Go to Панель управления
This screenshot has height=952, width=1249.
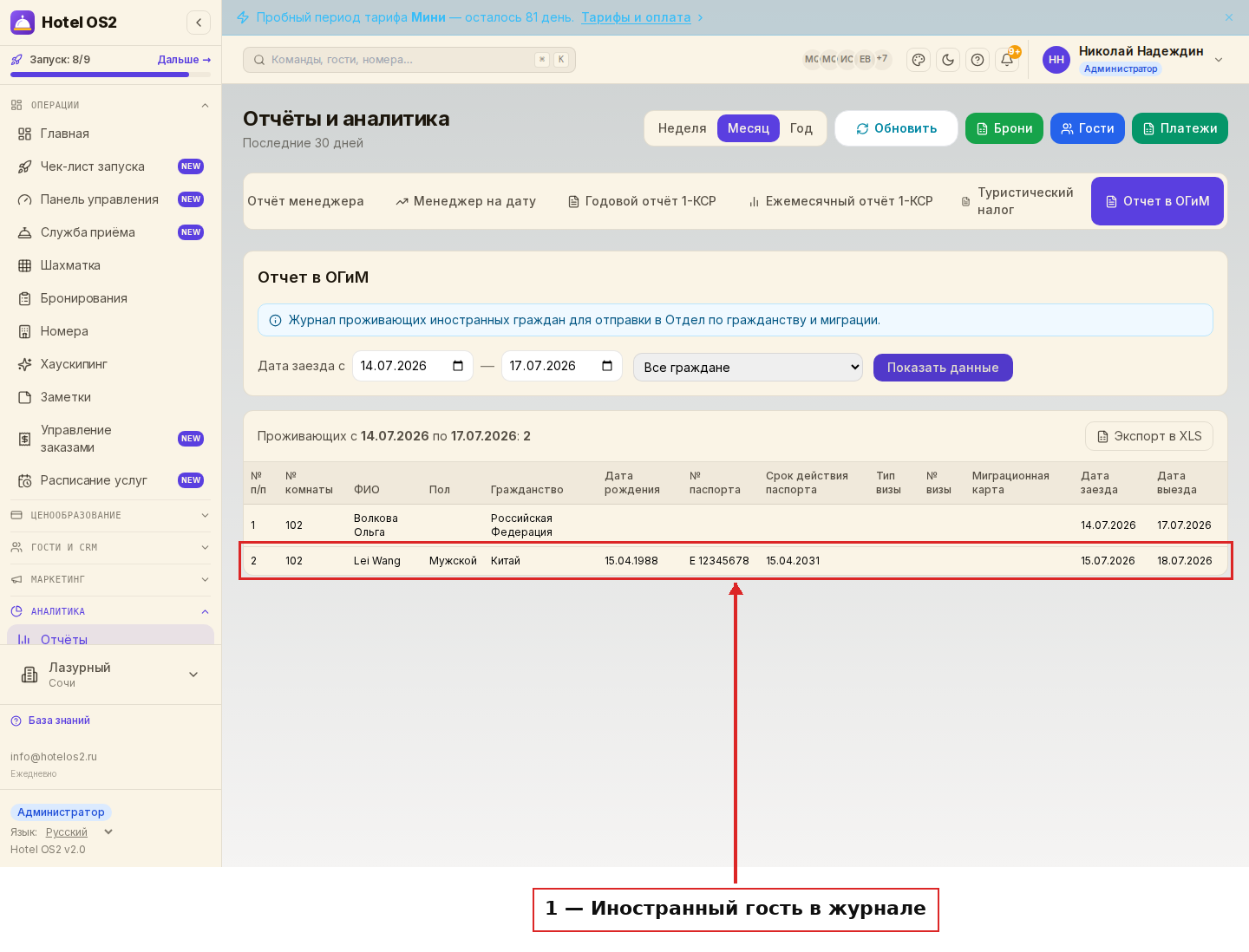tap(110, 199)
